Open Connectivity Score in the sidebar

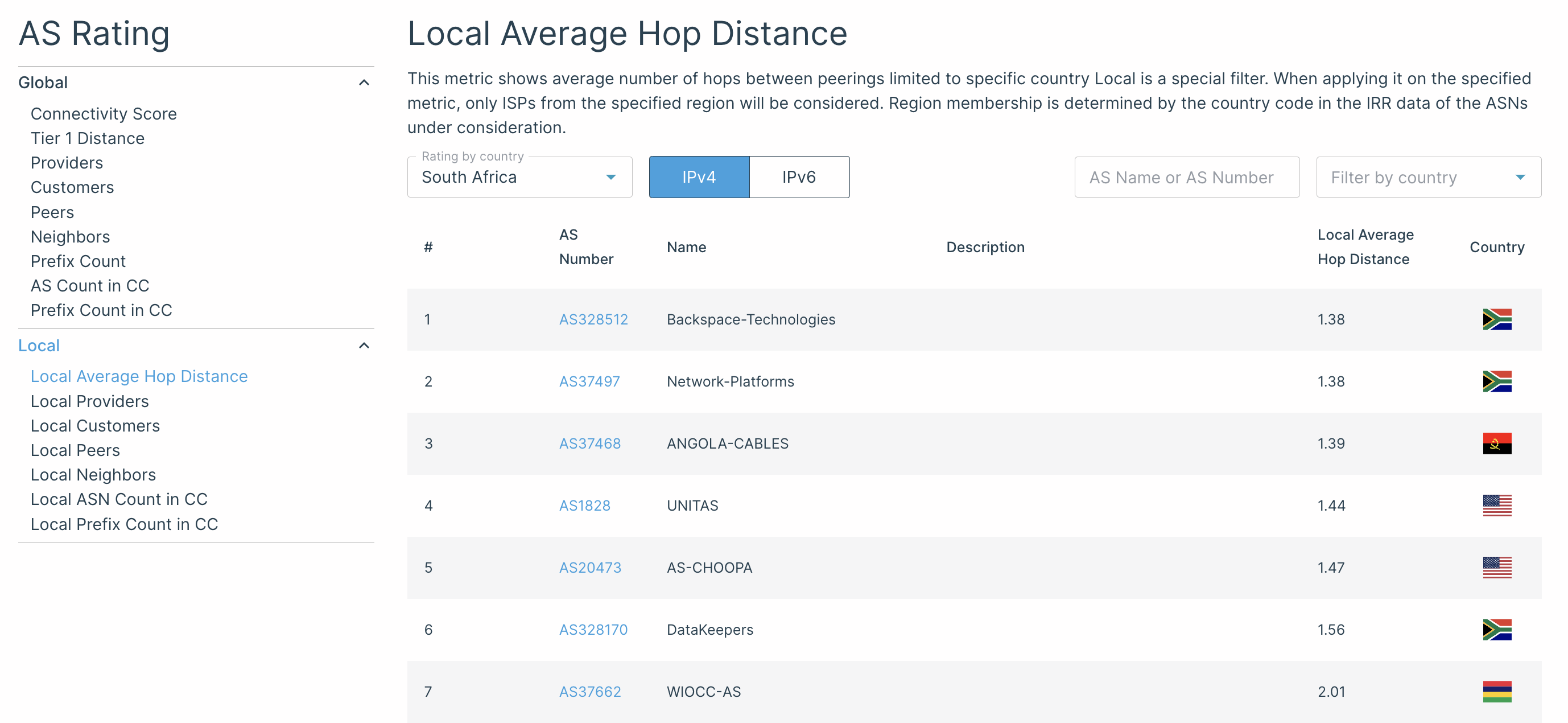pos(104,114)
